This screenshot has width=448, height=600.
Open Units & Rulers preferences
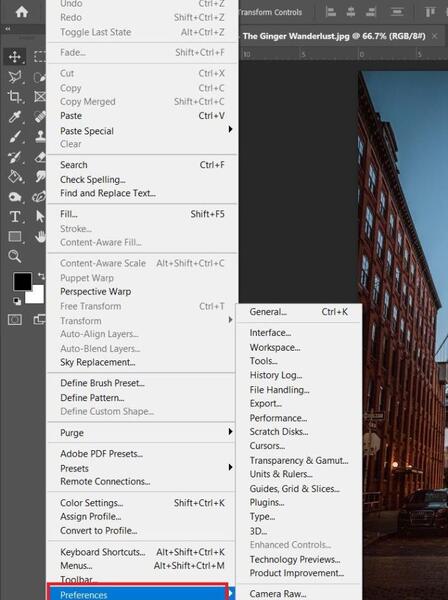(x=299, y=474)
